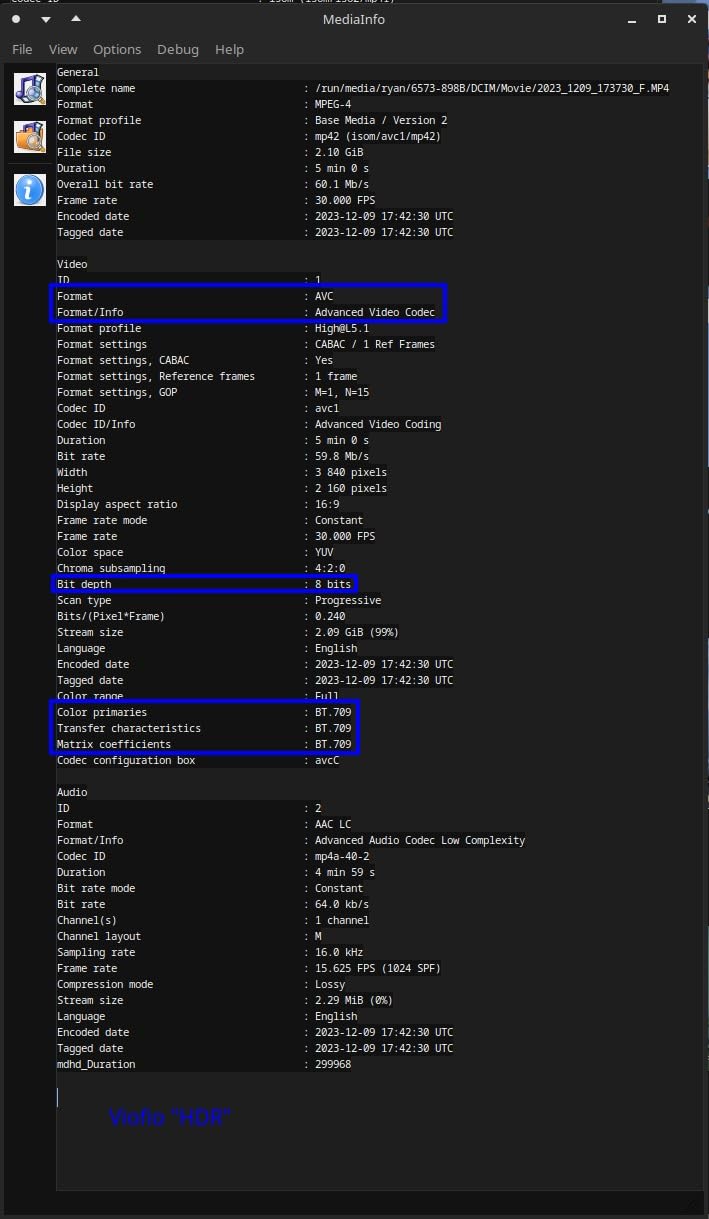Click the keep-above up arrow in the title bar
The height and width of the screenshot is (1219, 709).
pos(76,19)
